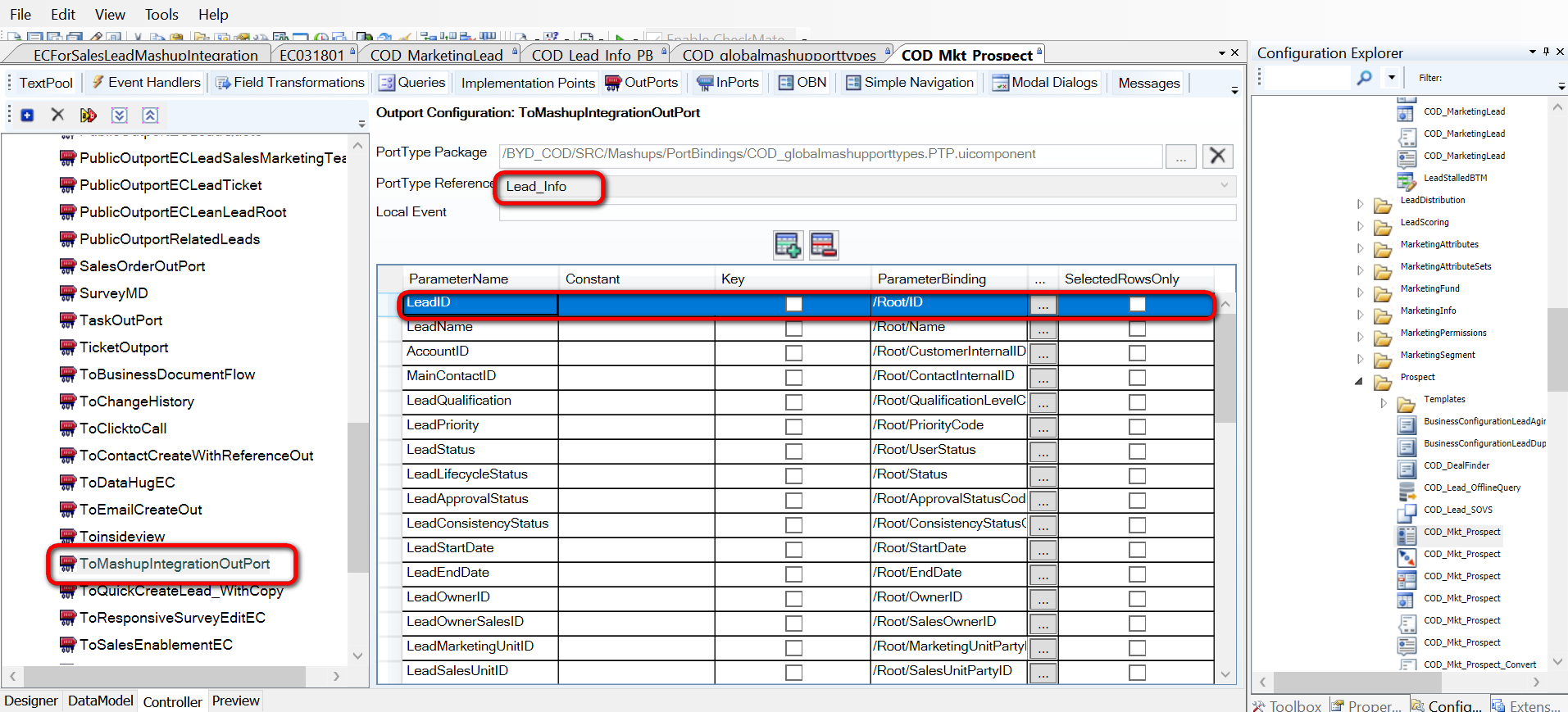
Task: Open the Tools menu
Action: [161, 15]
